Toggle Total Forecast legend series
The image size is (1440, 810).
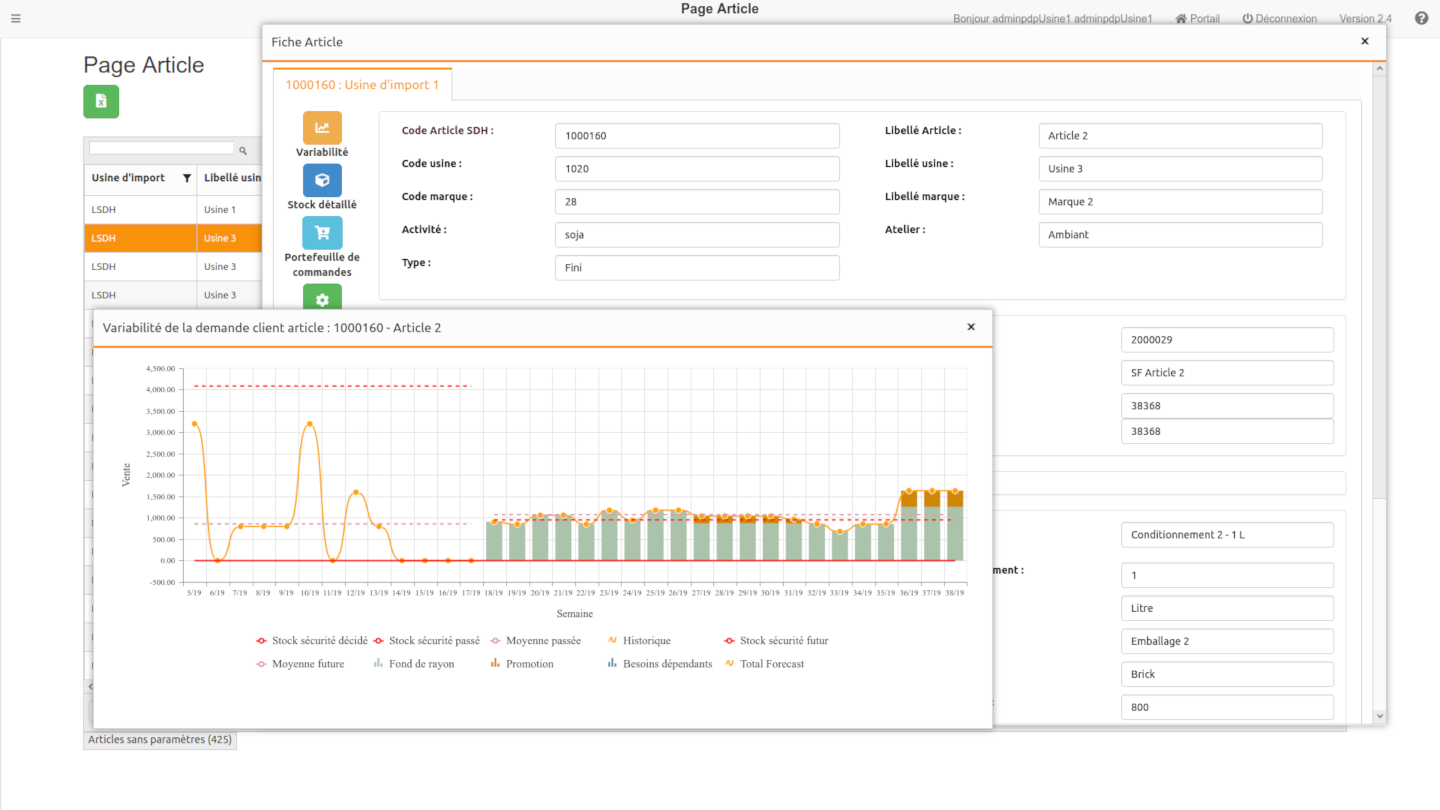764,663
